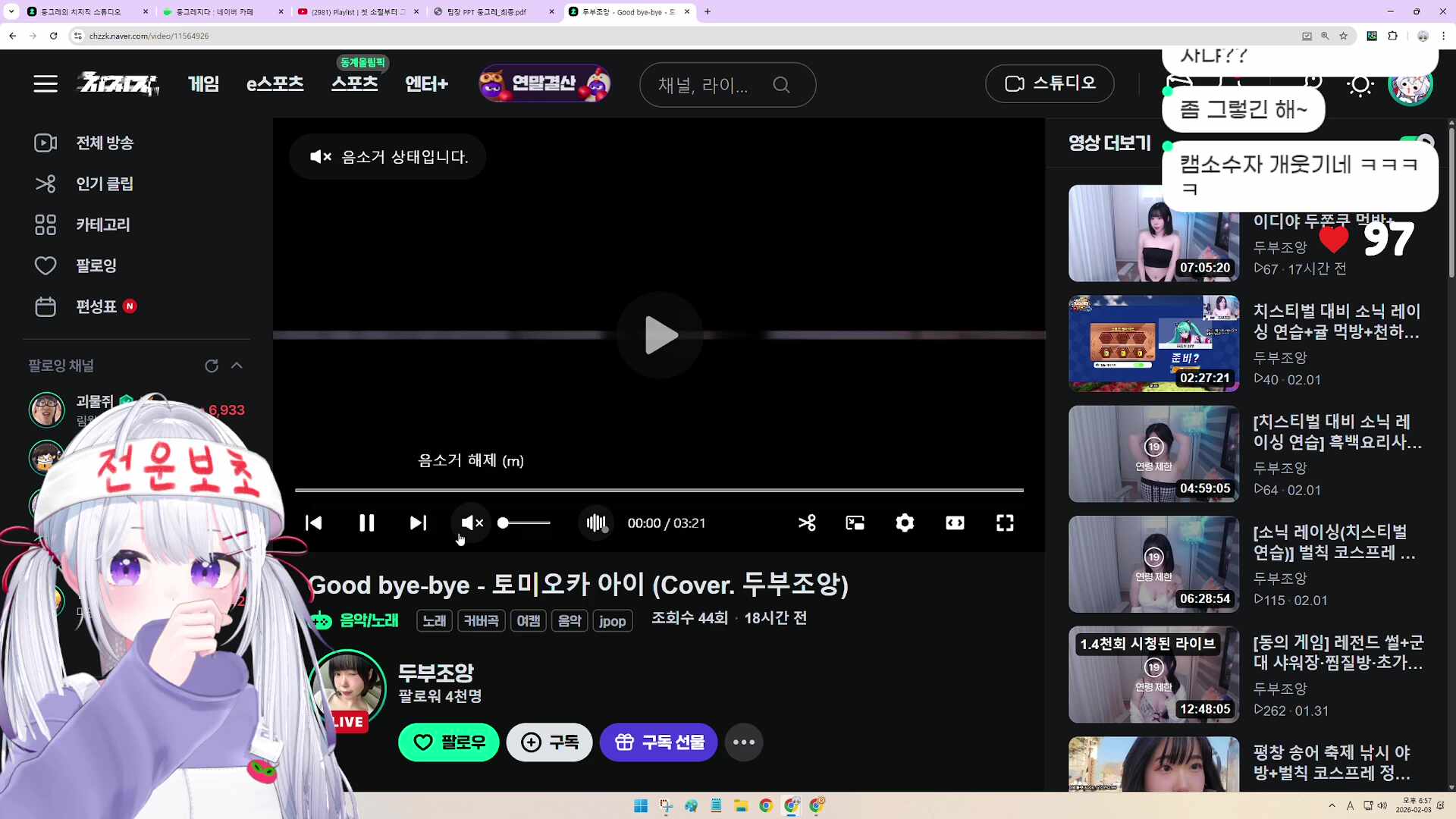This screenshot has height=819, width=1456.
Task: Create a clip with the scissors icon
Action: [807, 522]
